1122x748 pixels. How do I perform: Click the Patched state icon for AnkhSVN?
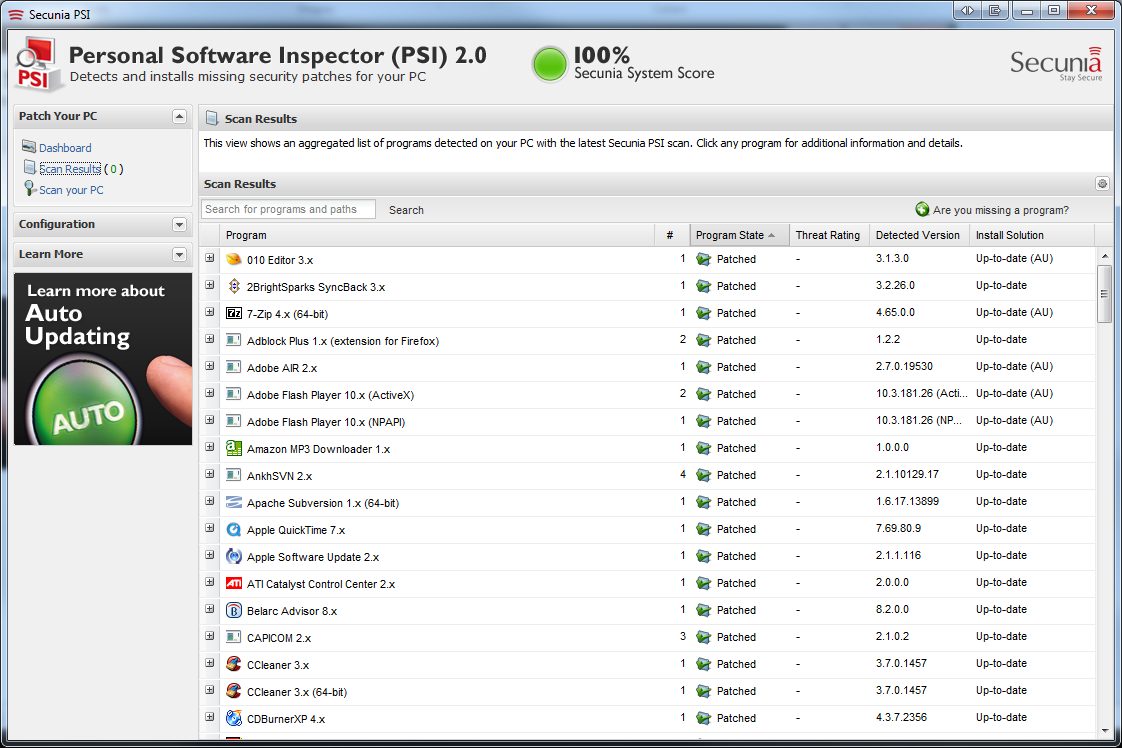click(703, 475)
